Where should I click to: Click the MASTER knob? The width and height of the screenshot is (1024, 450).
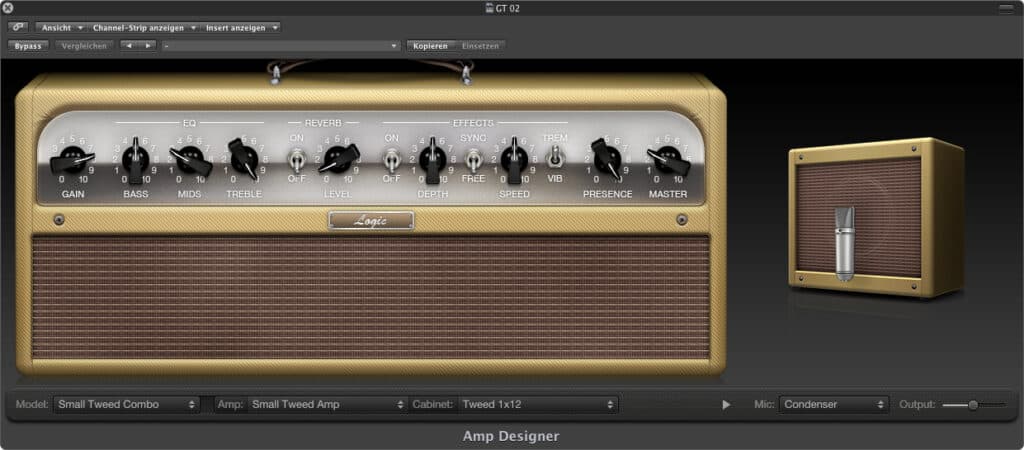click(x=668, y=159)
